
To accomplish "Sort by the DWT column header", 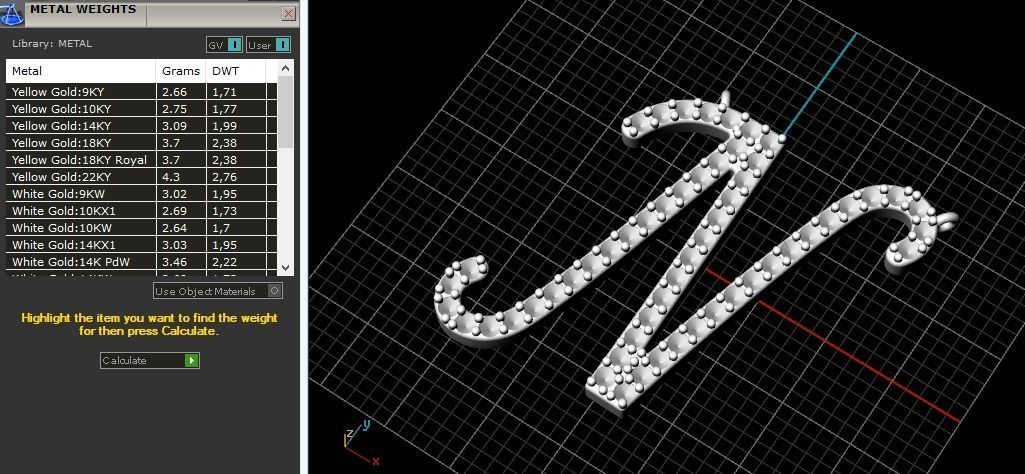I will [x=235, y=71].
